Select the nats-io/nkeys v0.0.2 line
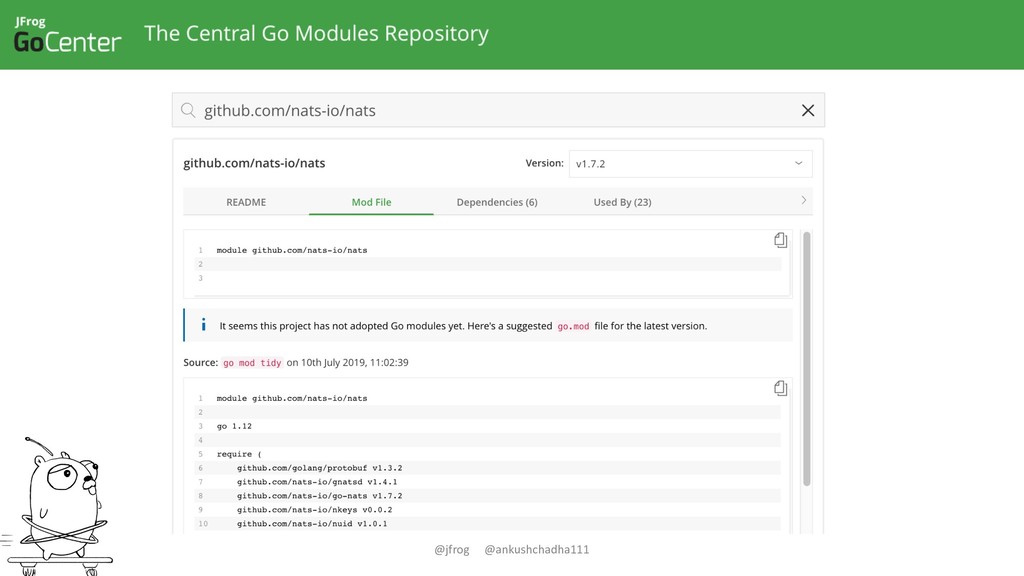This screenshot has height=576, width=1024. point(314,510)
